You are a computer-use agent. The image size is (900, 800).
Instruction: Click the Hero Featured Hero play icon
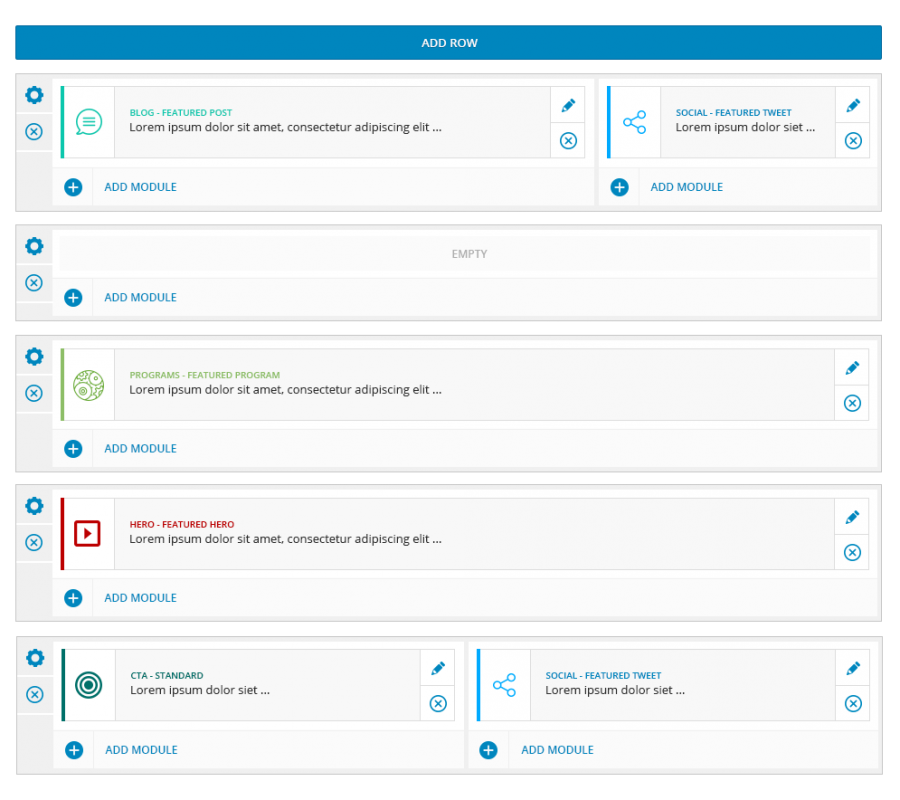click(x=87, y=533)
